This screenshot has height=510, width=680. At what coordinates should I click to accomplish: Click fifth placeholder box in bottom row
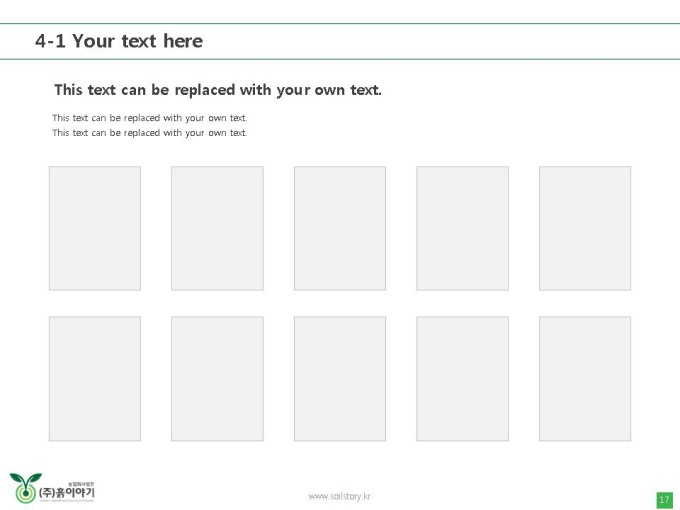click(585, 379)
